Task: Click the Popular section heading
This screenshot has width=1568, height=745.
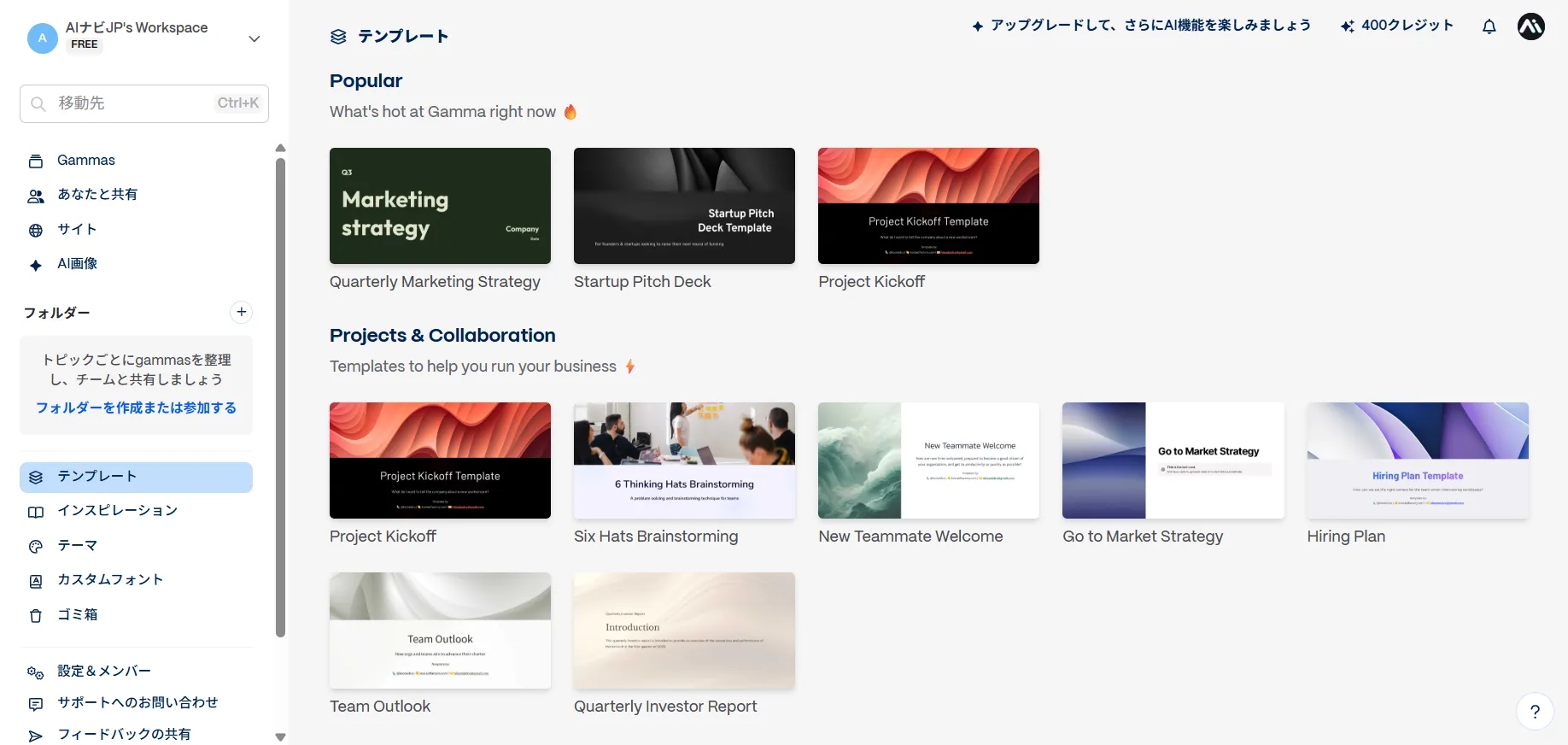Action: point(366,81)
